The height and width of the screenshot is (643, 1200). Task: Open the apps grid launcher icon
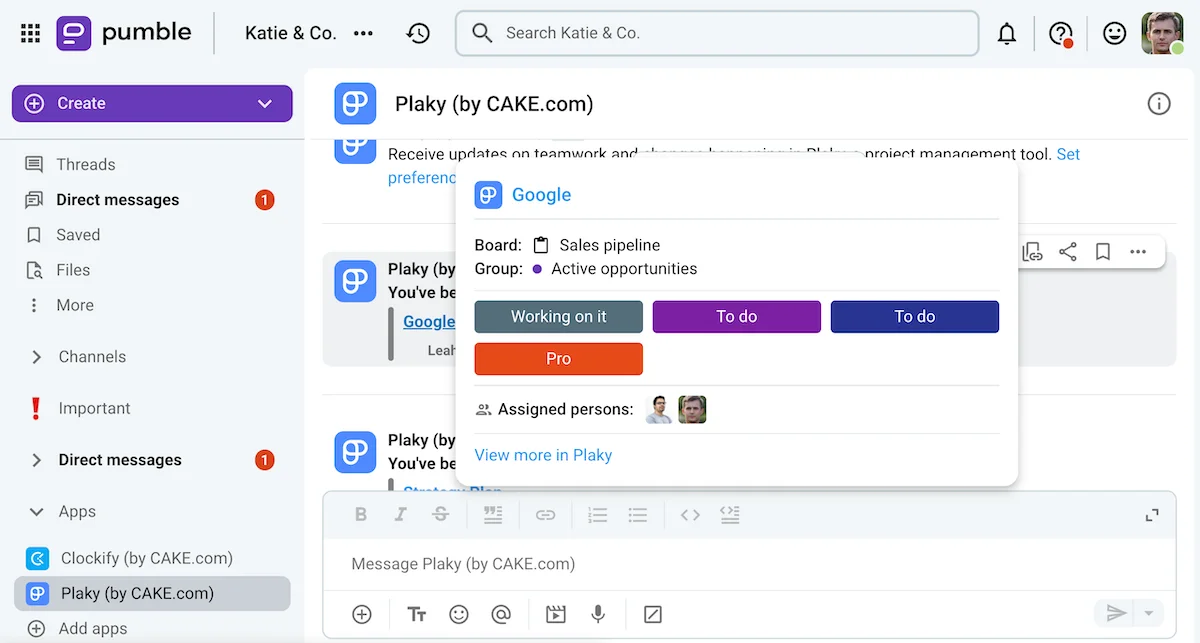pos(31,33)
